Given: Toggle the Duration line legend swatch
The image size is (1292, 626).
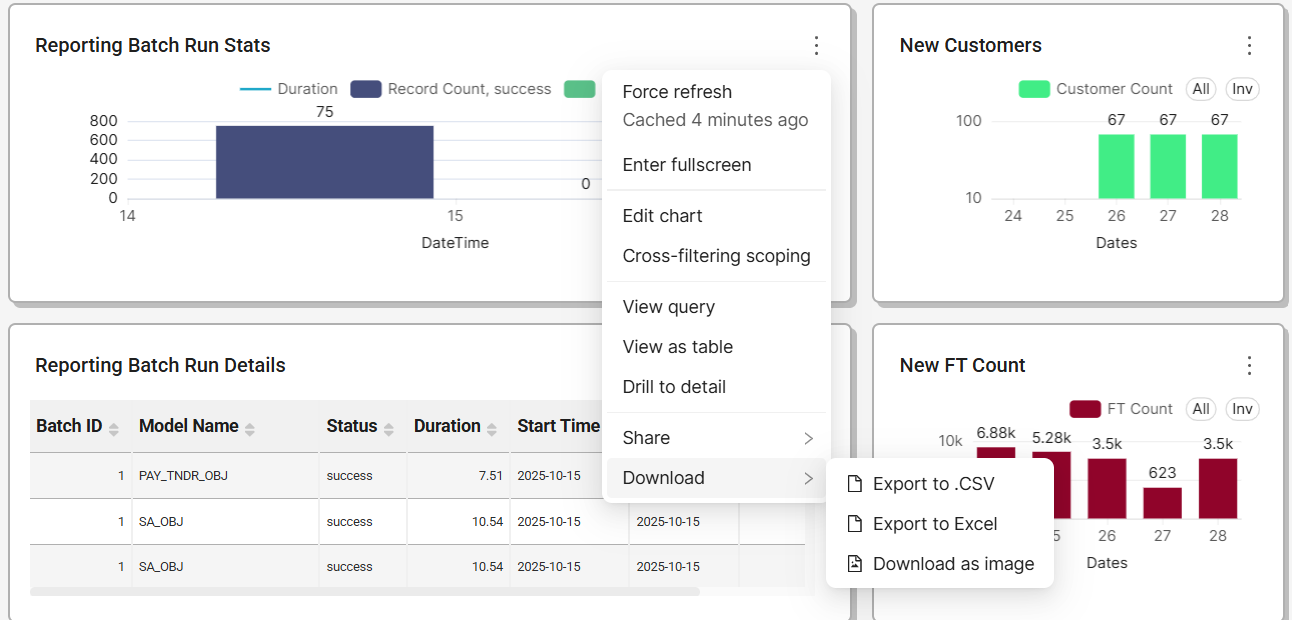Looking at the screenshot, I should [256, 89].
